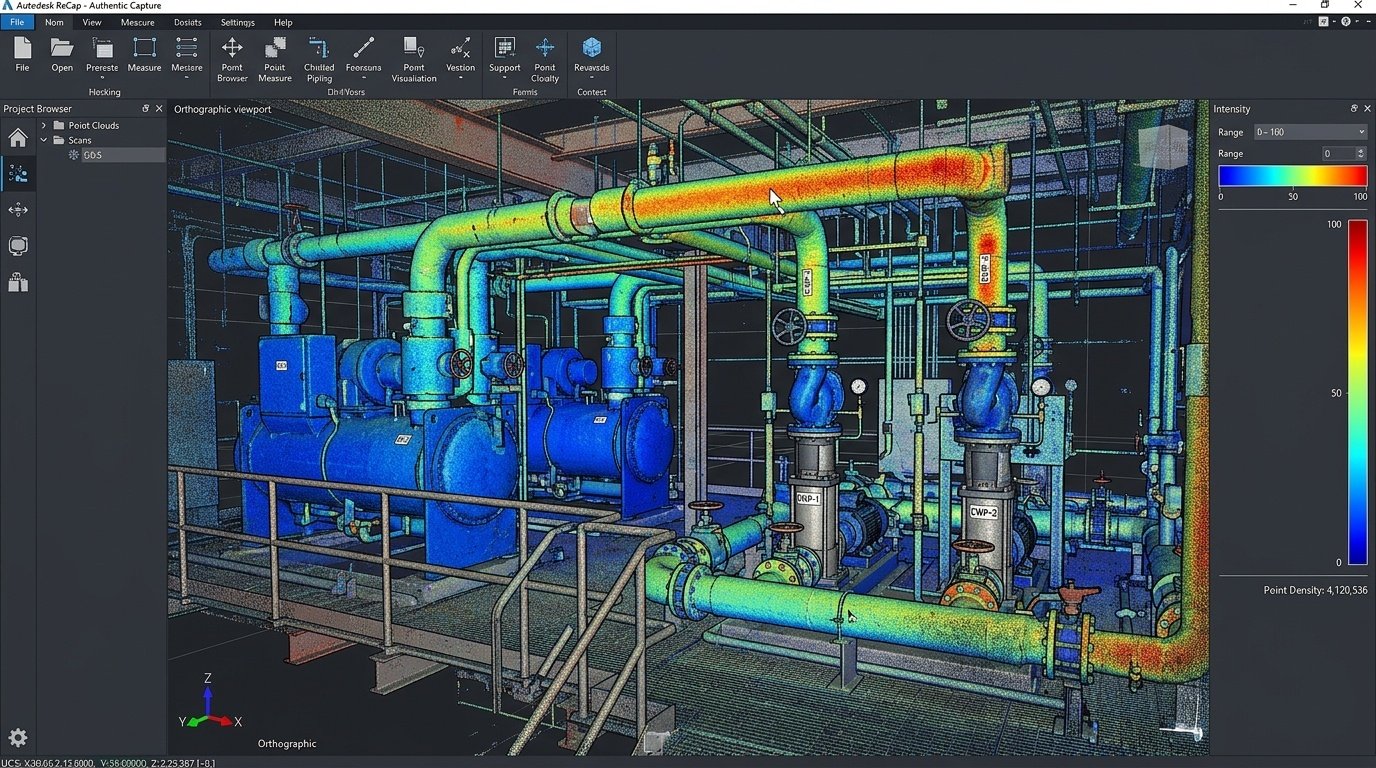
Task: Undock the Intensity panel
Action: click(1354, 108)
